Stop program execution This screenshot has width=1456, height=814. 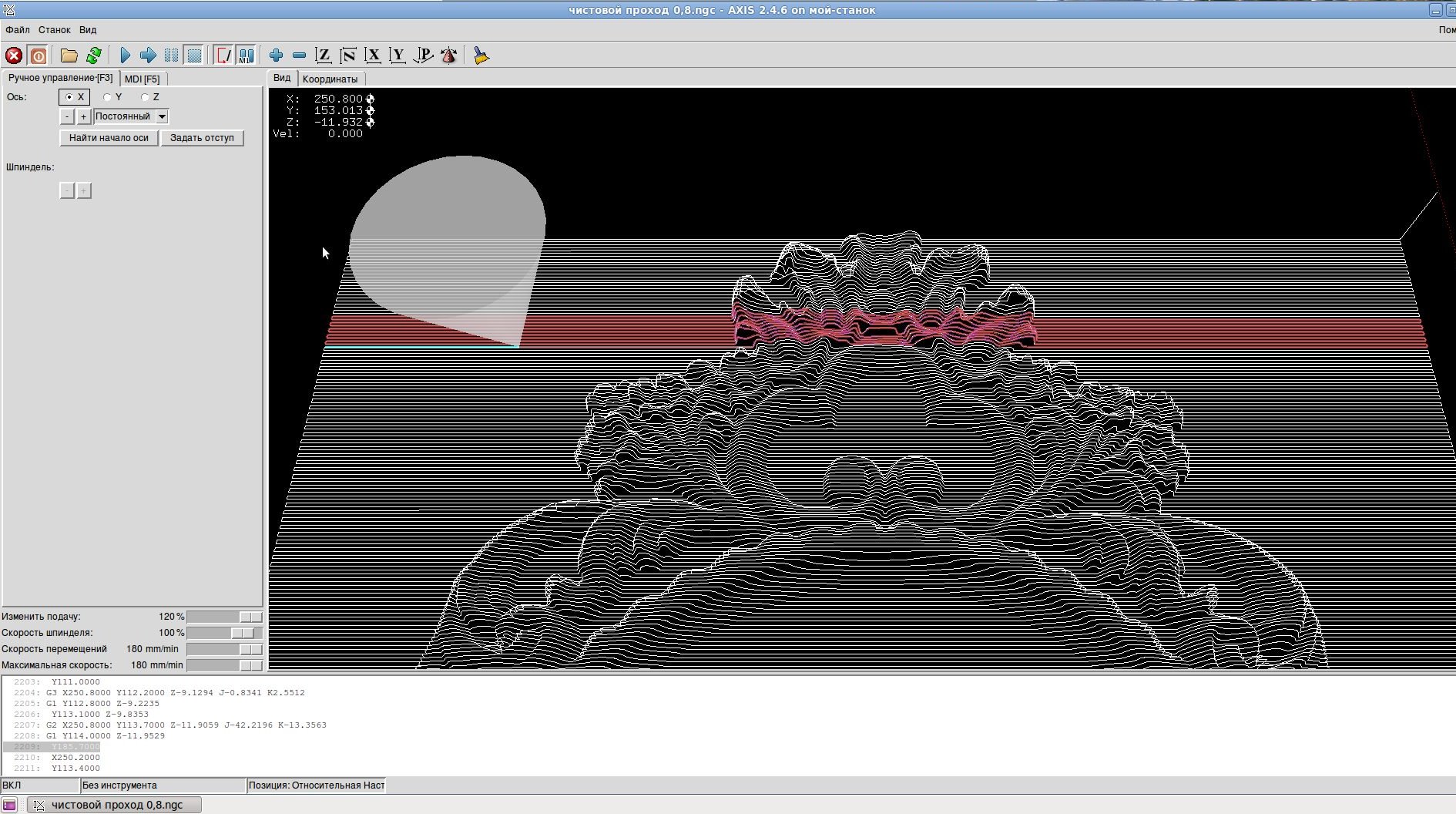point(195,55)
